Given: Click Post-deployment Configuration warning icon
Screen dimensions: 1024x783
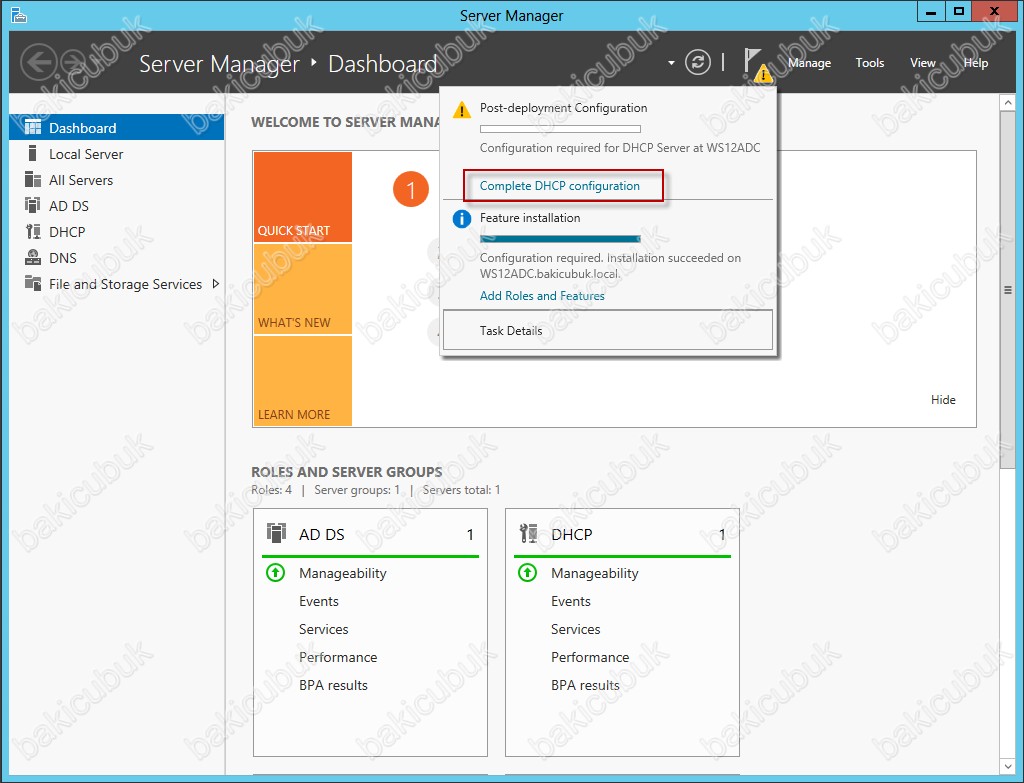Looking at the screenshot, I should pos(462,110).
